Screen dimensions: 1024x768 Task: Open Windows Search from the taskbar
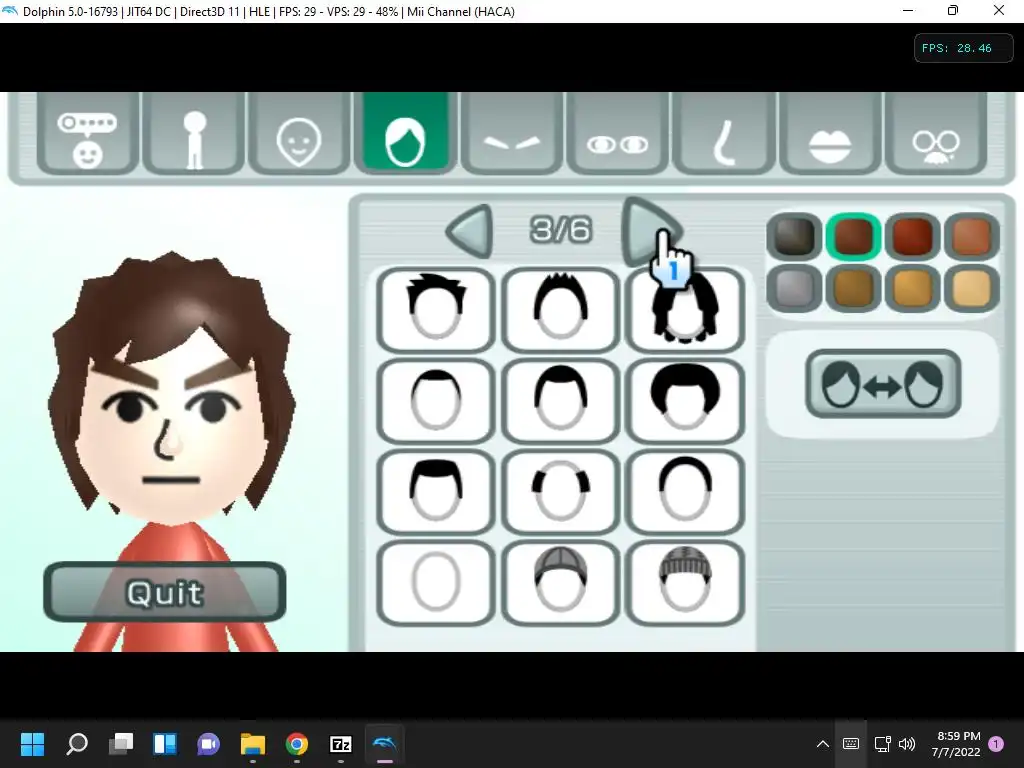point(77,743)
